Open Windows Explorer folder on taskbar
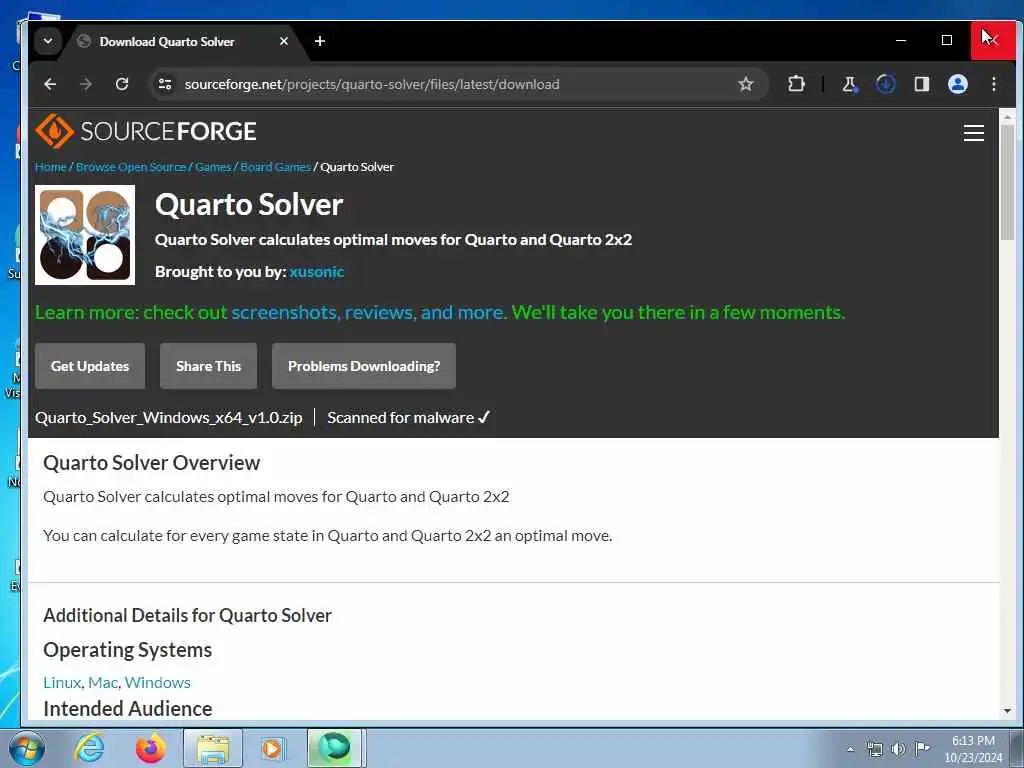 click(x=213, y=748)
